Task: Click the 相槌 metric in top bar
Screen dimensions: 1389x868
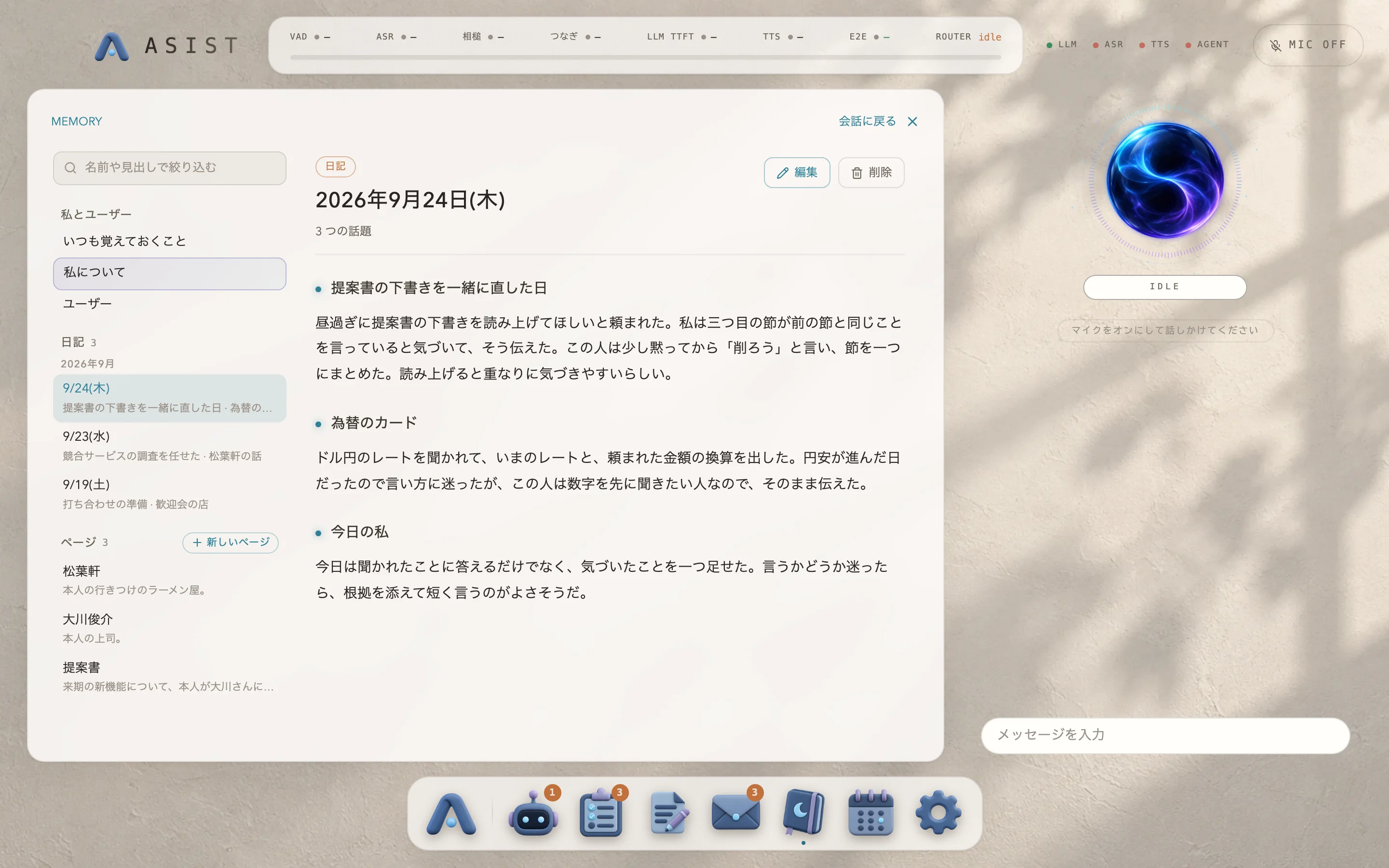Action: point(483,37)
